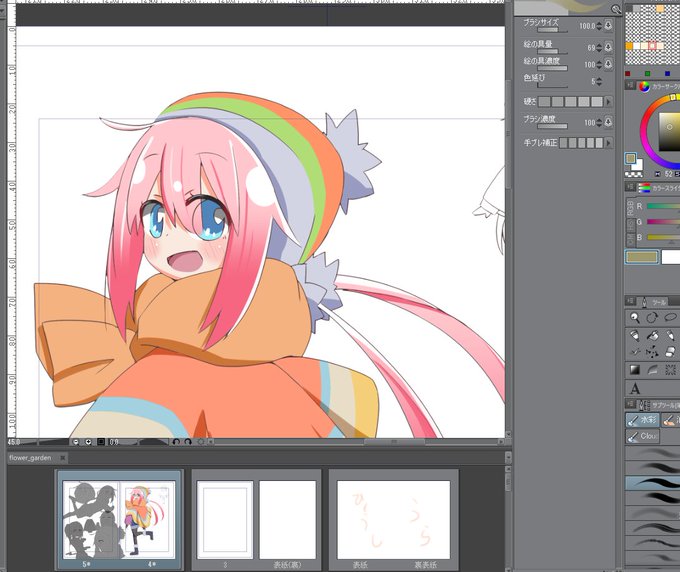Open the sub tool panel menu
This screenshot has width=680, height=572.
[630, 405]
